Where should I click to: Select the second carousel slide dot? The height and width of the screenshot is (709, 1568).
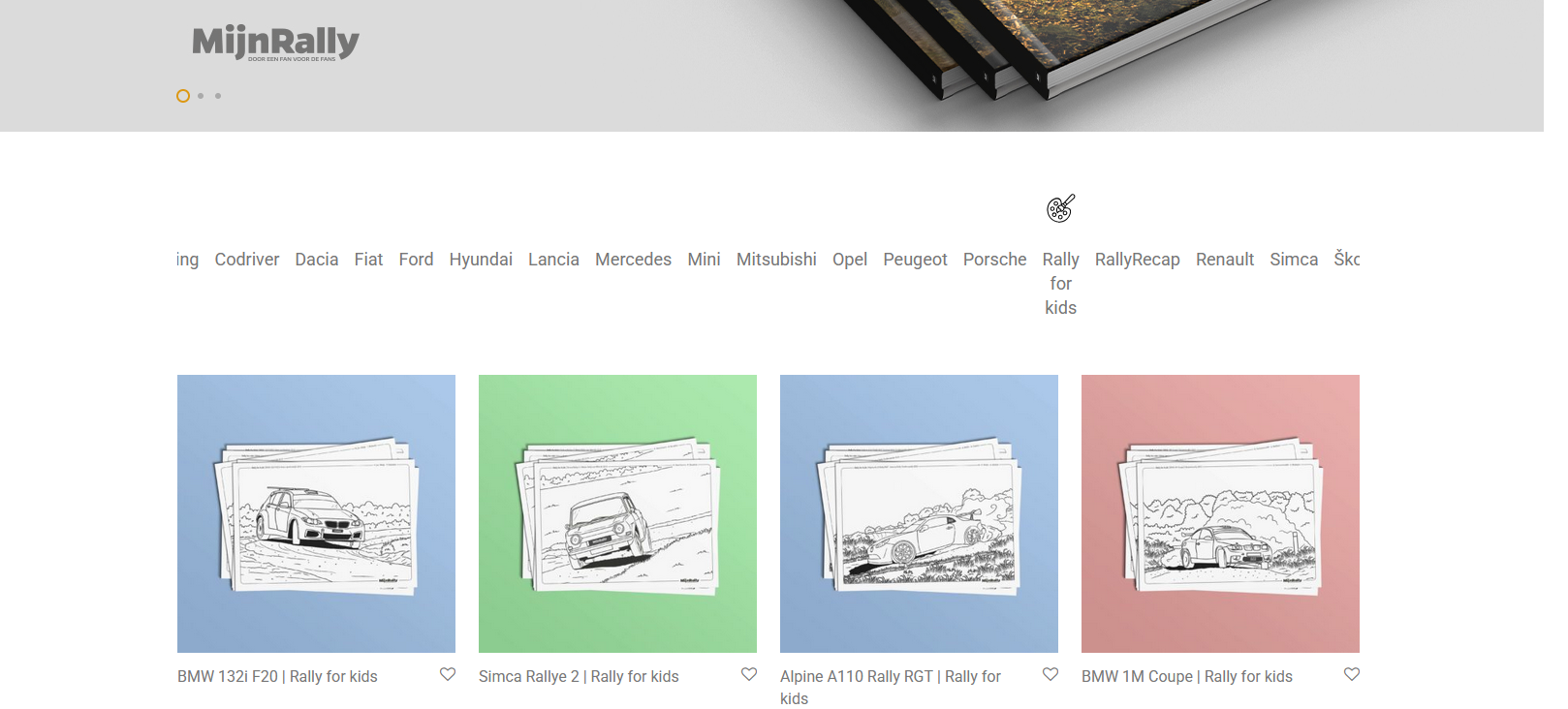[x=201, y=96]
